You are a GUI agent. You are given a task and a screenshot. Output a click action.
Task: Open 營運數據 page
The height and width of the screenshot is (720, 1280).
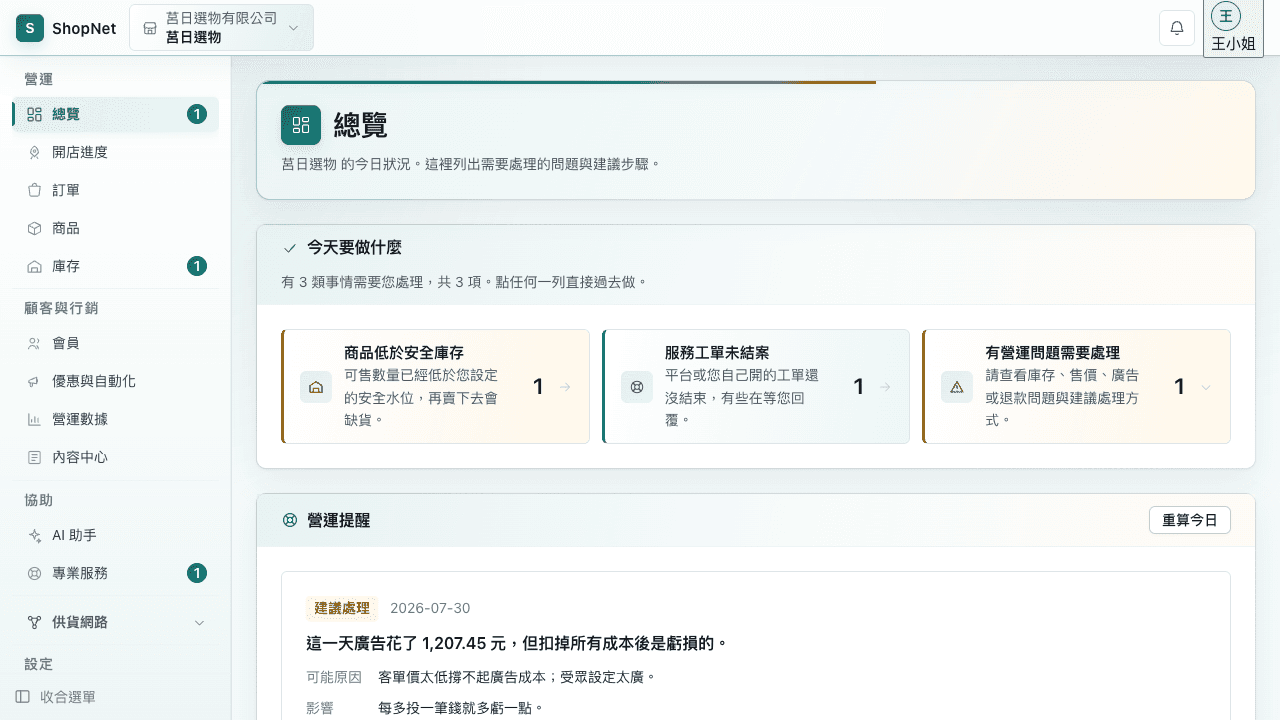115,419
